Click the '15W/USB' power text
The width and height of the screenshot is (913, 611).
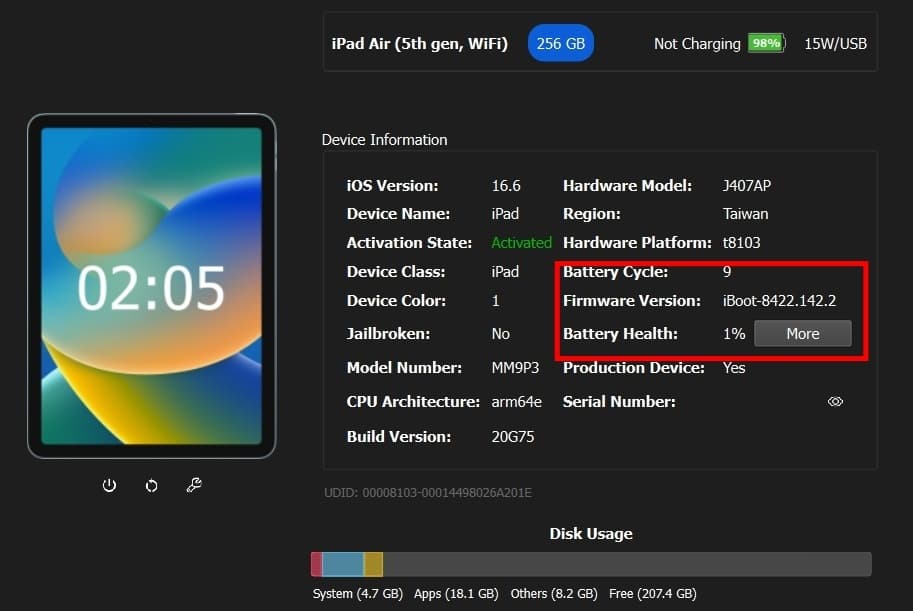pyautogui.click(x=835, y=44)
